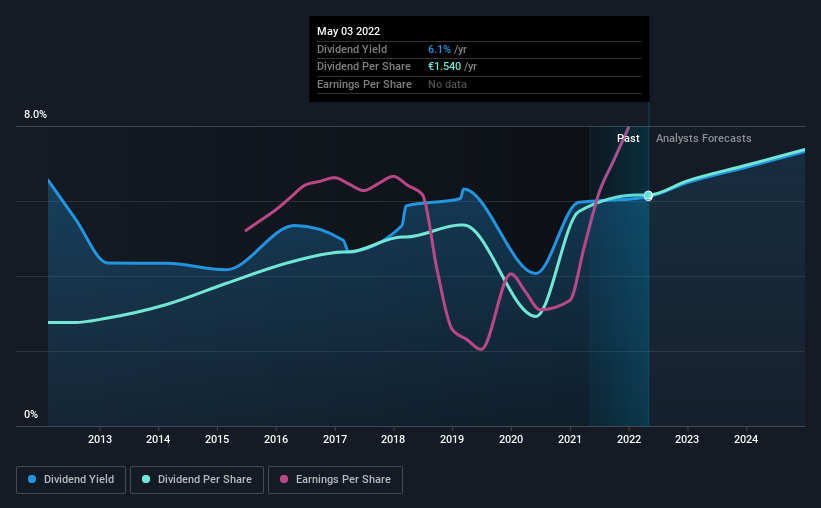Click the blue Dividend Yield legend dot

pos(32,479)
